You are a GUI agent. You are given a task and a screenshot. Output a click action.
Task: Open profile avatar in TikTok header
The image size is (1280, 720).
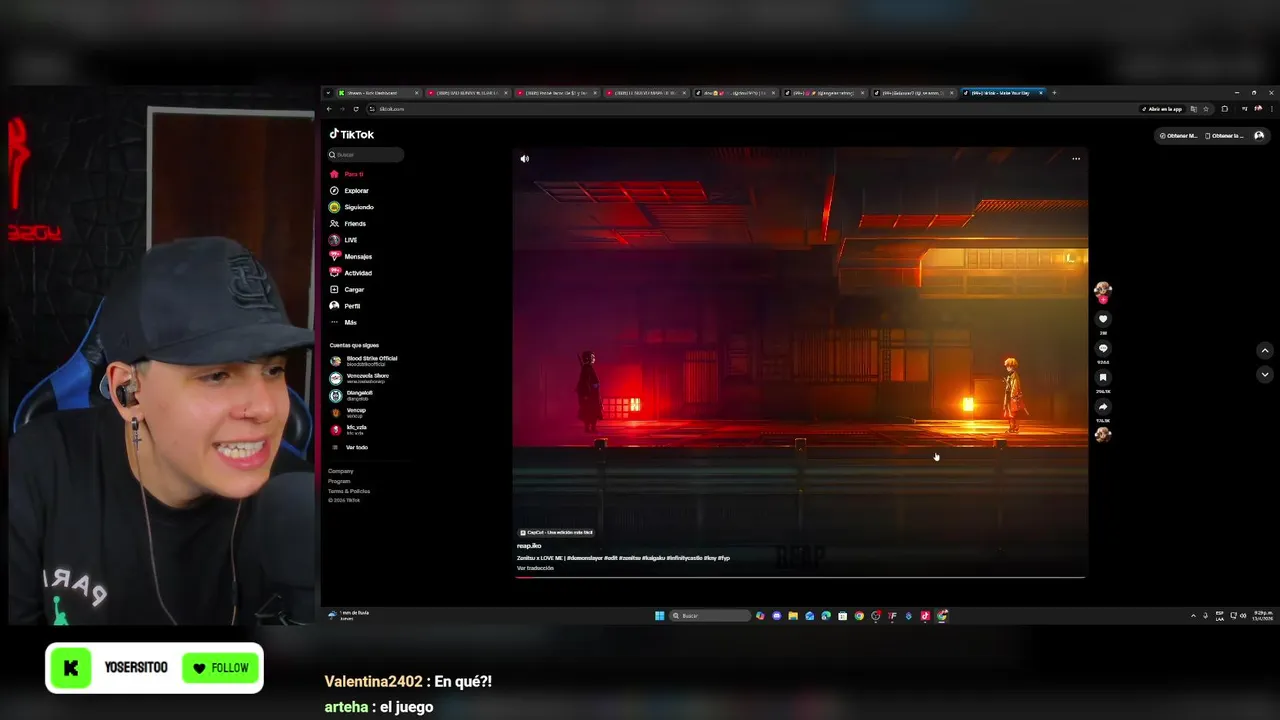point(1259,135)
